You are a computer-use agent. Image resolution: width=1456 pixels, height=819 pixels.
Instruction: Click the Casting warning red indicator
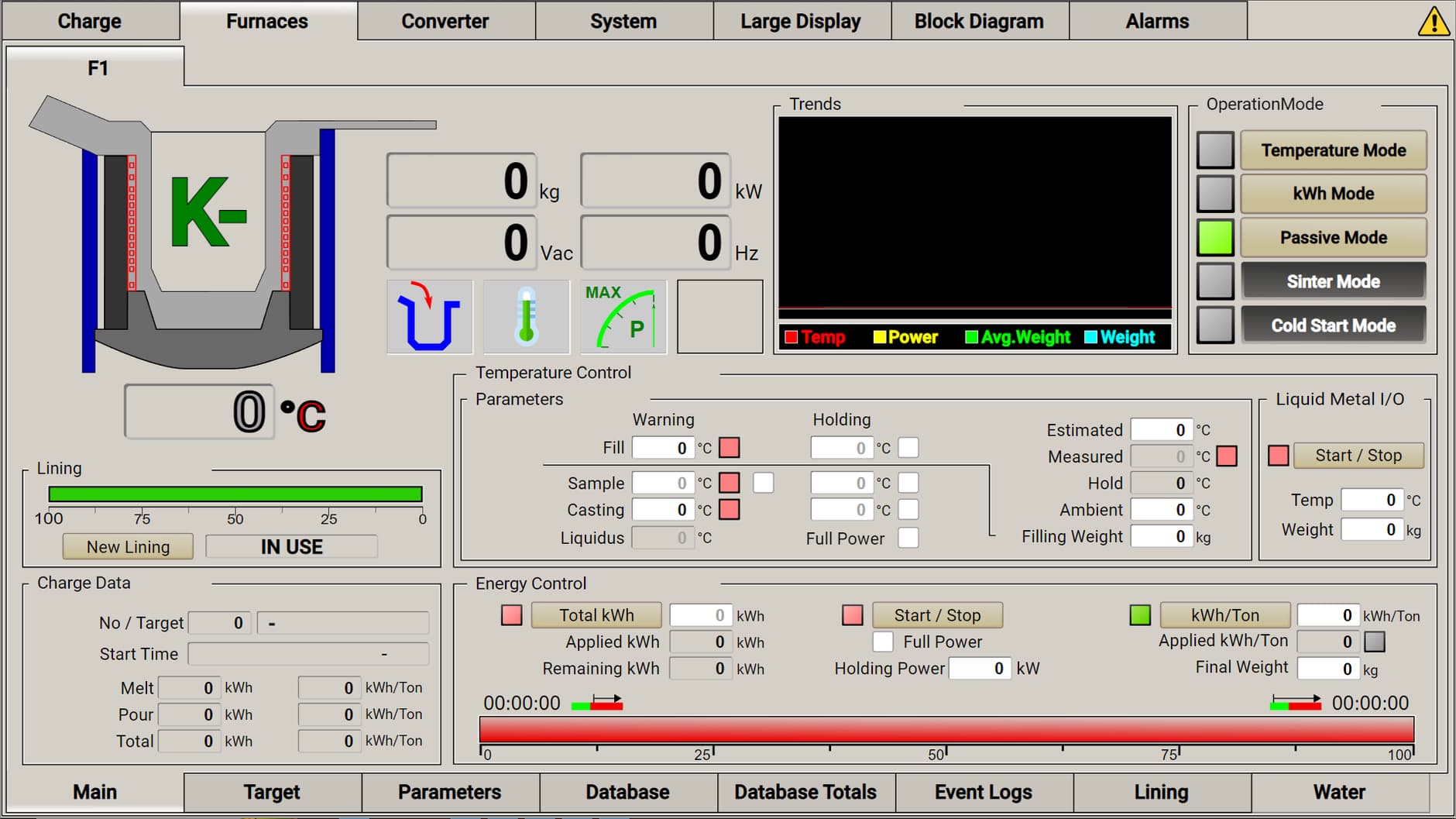point(730,510)
